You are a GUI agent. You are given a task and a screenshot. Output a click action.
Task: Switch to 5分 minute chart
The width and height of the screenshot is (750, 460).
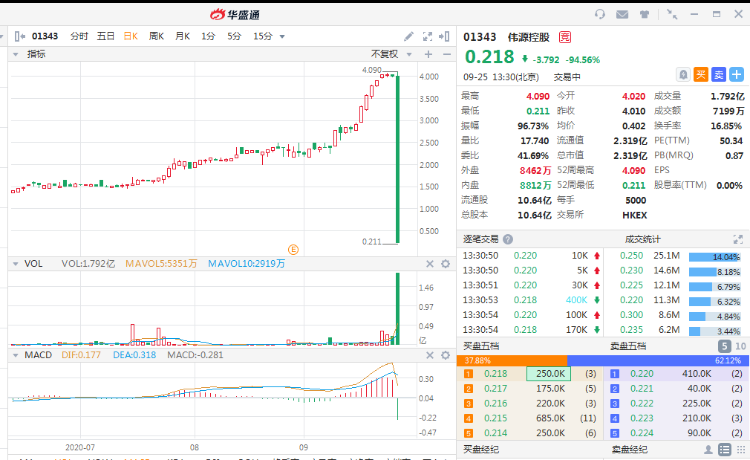[x=234, y=36]
